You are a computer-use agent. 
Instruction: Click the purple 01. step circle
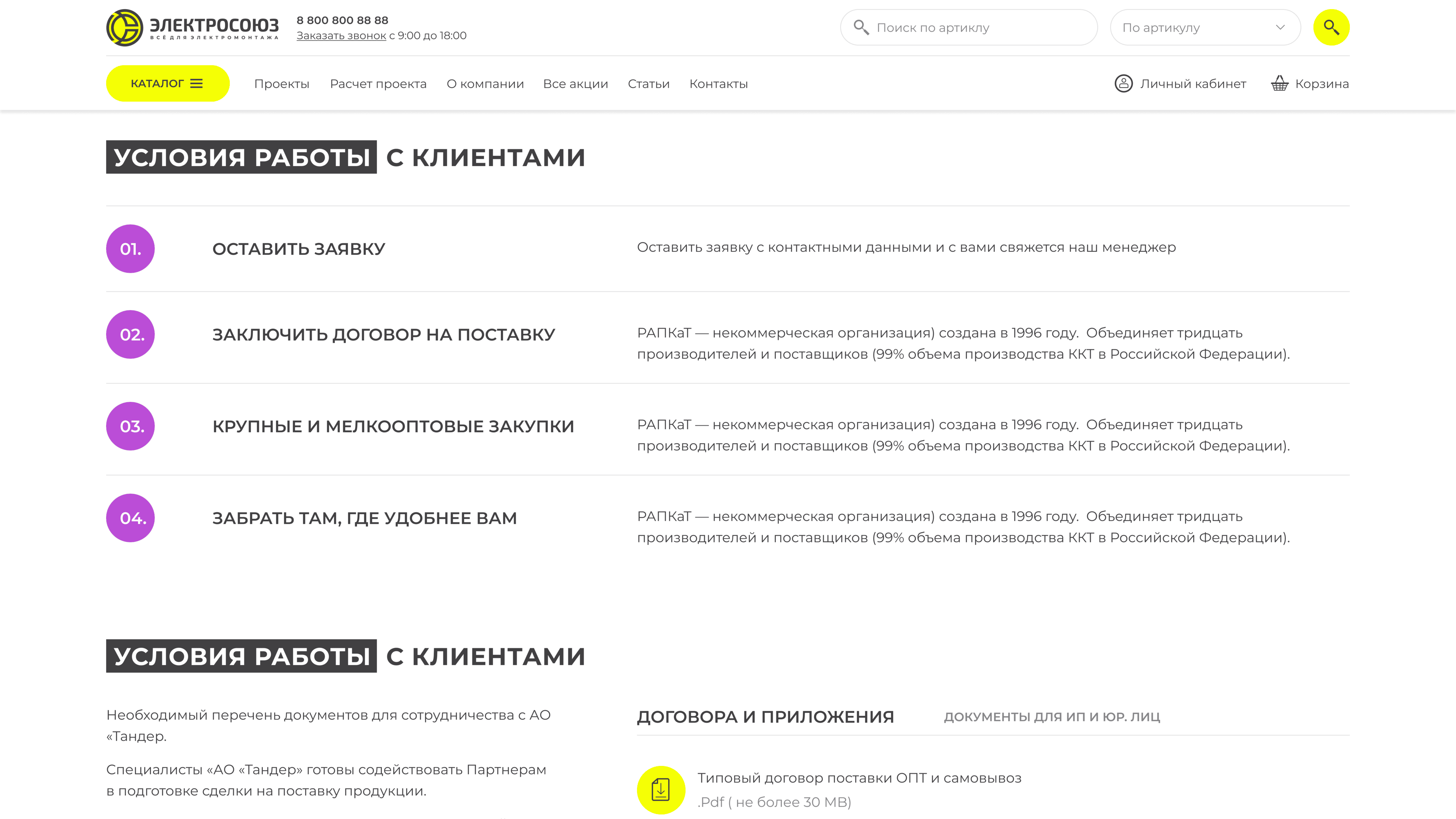pyautogui.click(x=130, y=249)
